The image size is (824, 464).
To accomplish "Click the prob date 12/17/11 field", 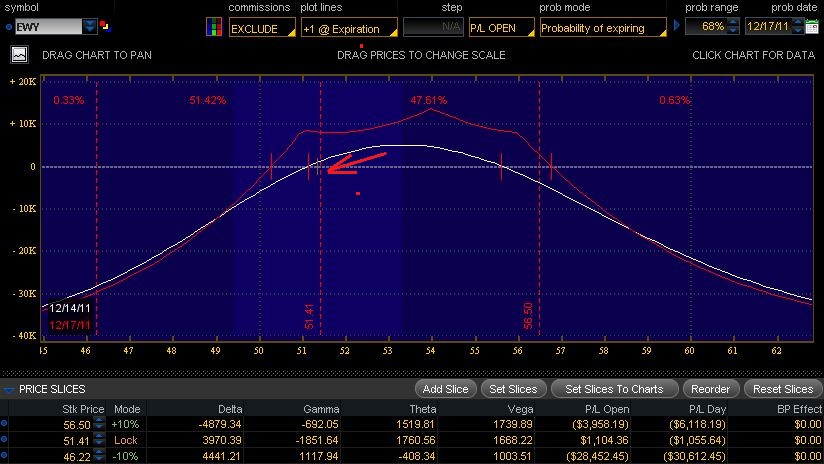I will tap(768, 26).
